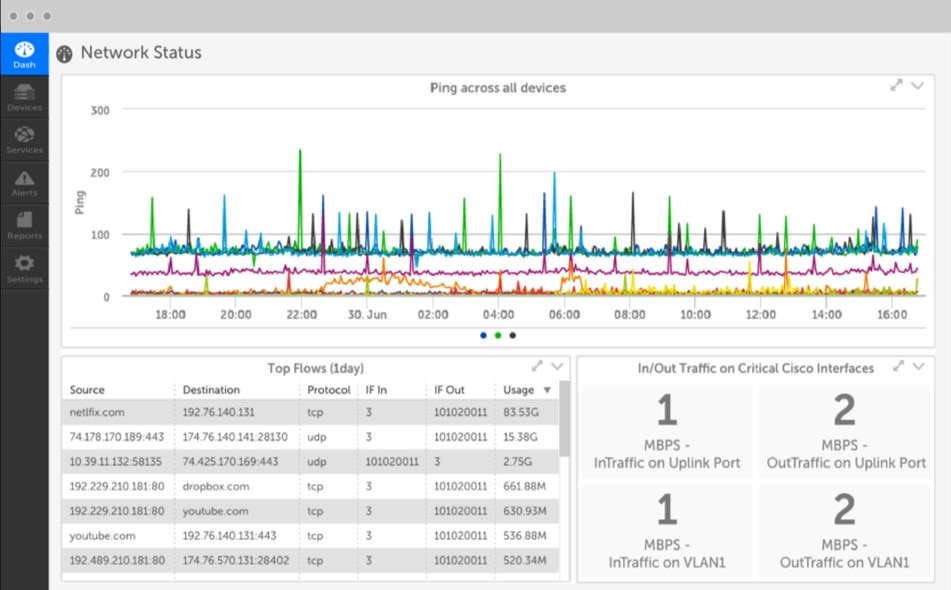This screenshot has width=951, height=590.
Task: Click the Protocol column header
Action: [329, 390]
